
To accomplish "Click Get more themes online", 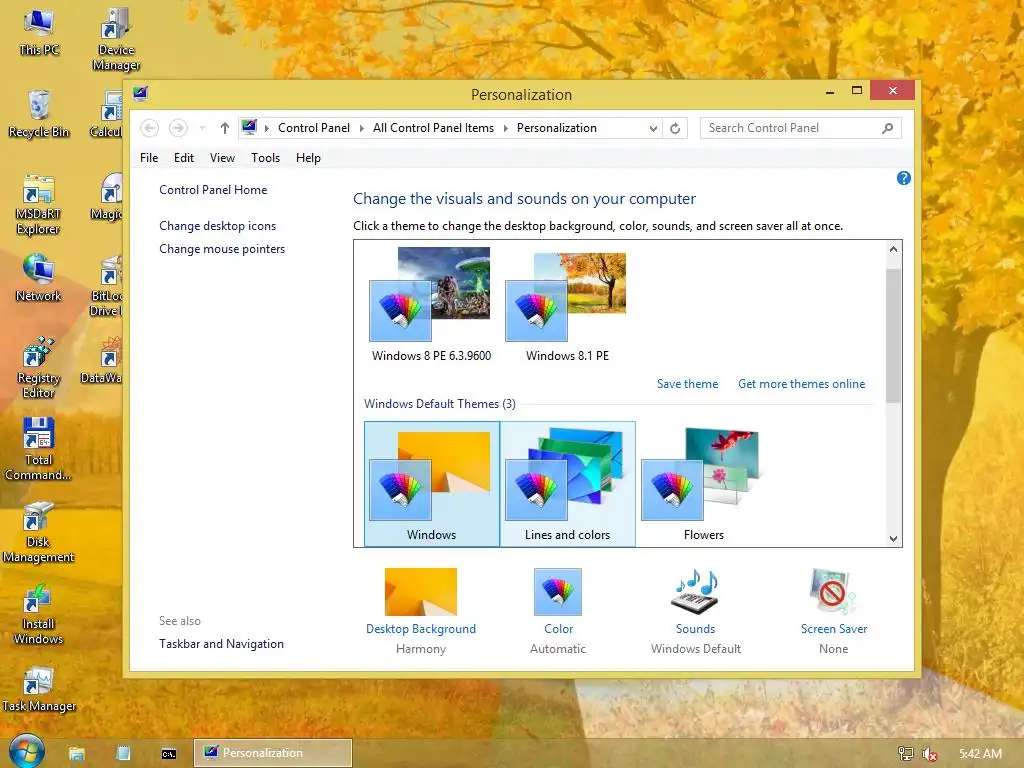I will point(801,384).
